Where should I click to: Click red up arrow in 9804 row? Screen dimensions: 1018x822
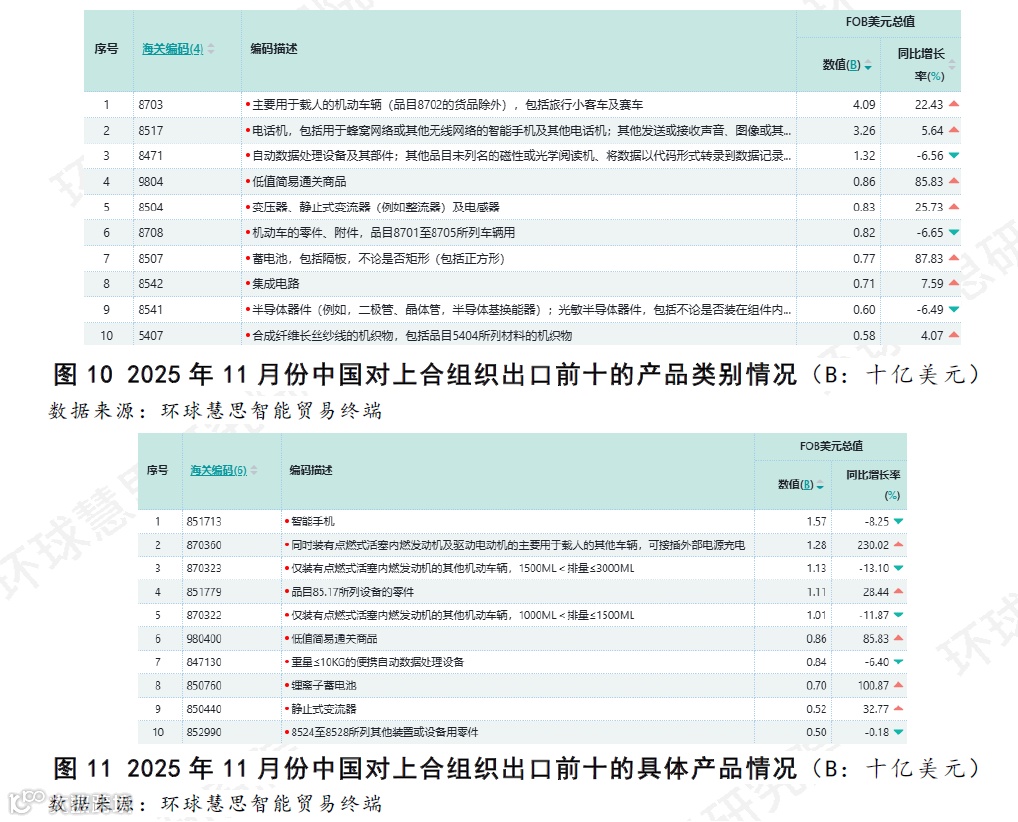click(x=954, y=181)
